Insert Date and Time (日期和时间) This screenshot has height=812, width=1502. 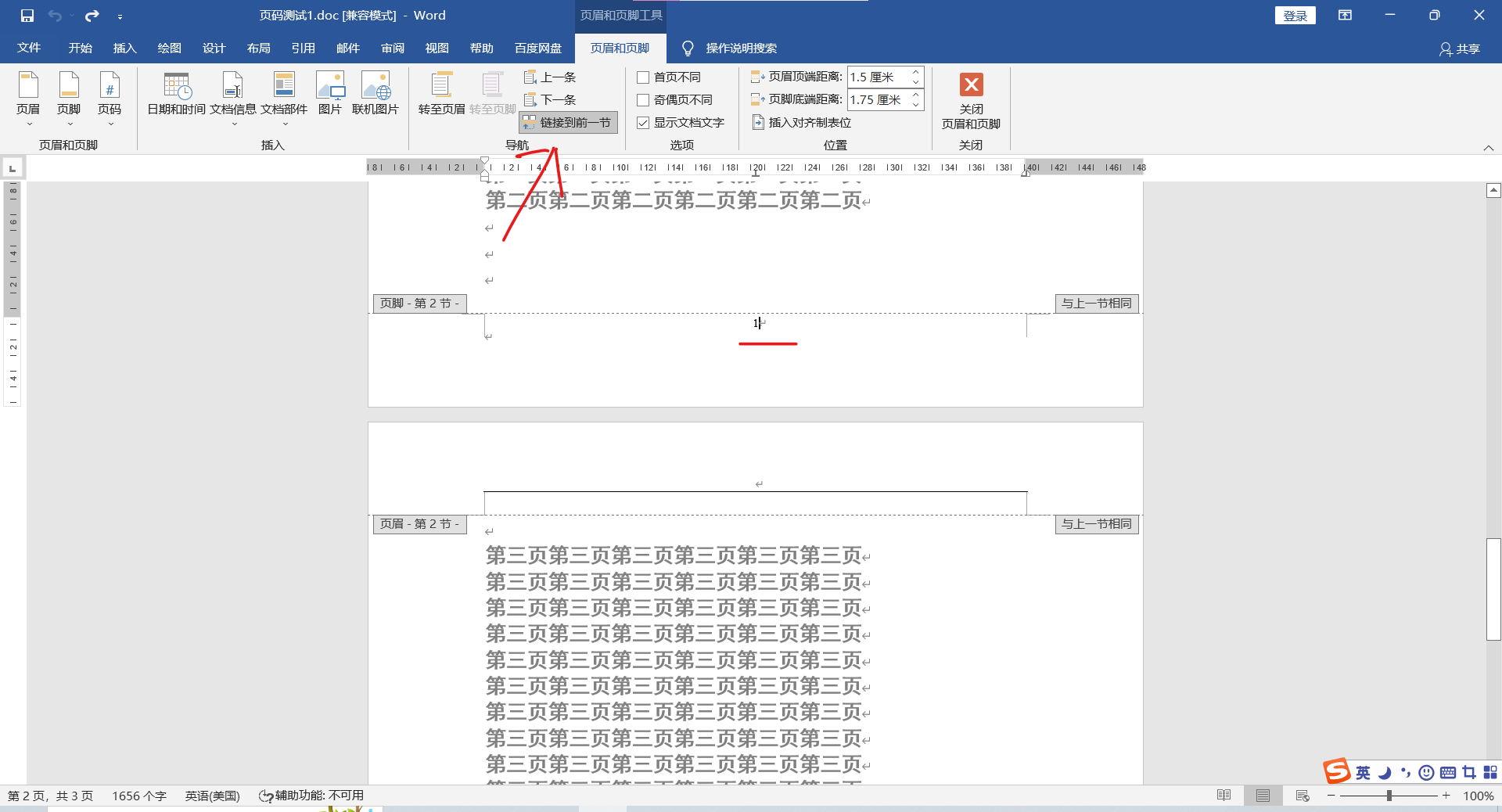point(177,94)
